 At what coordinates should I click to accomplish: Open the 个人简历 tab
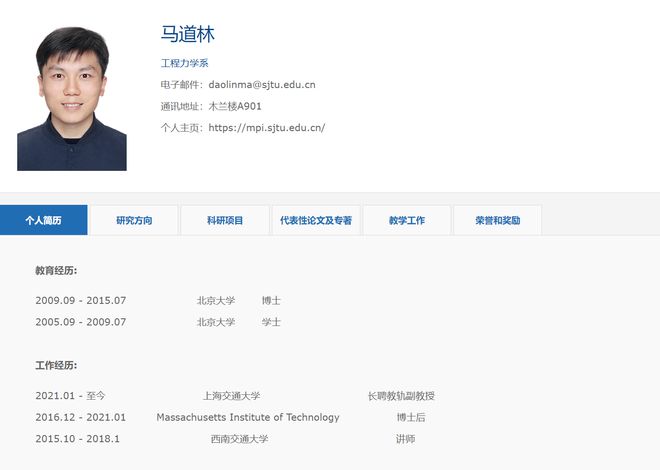tap(43, 220)
